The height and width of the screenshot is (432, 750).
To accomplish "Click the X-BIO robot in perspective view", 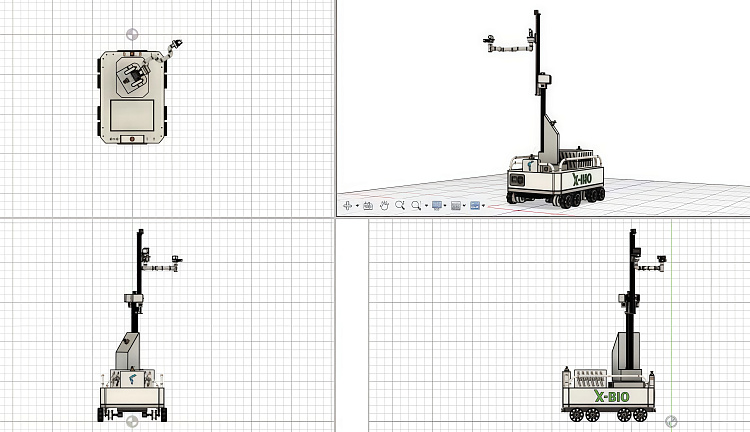I will 555,175.
